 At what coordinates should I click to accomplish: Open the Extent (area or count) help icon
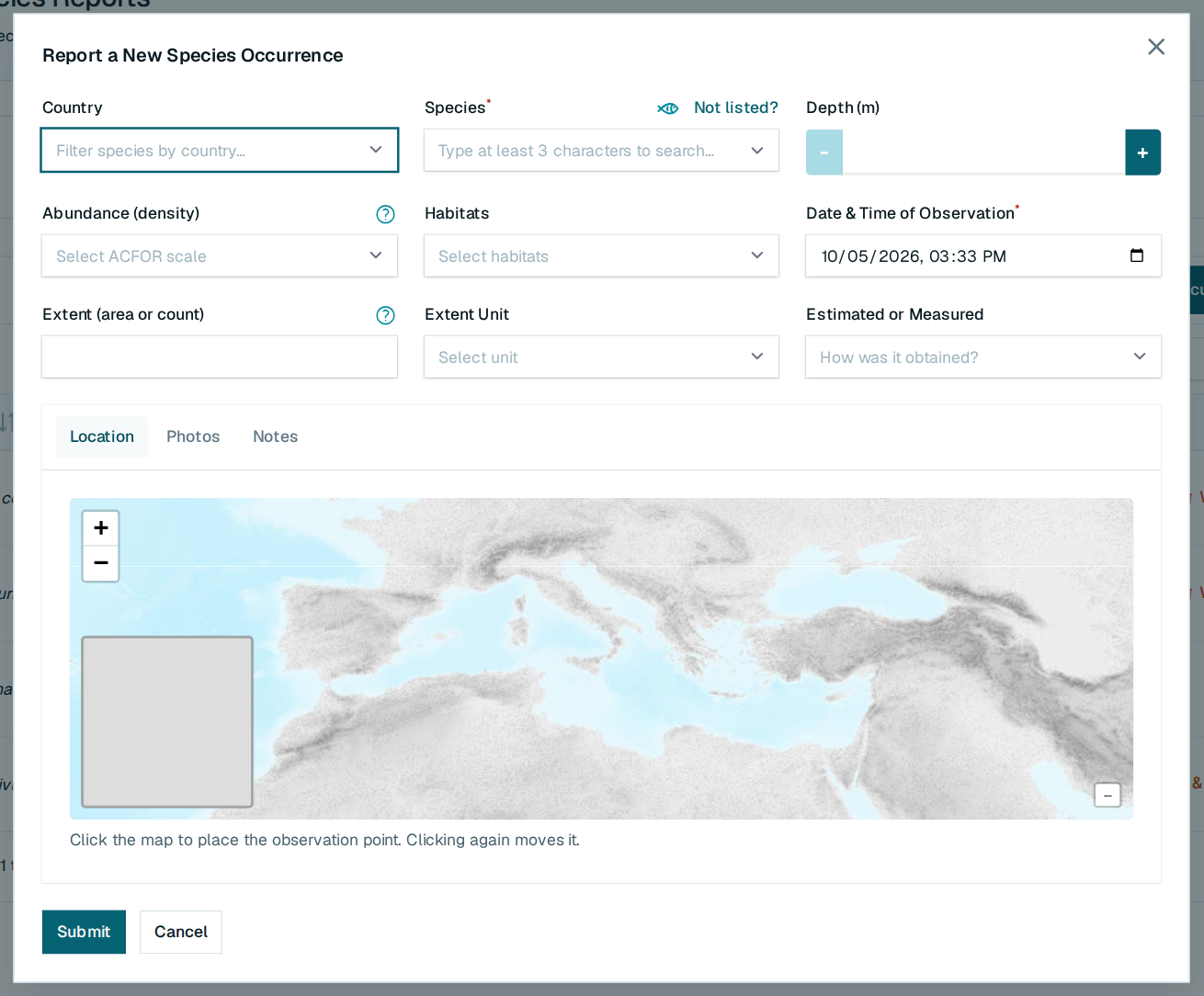click(x=386, y=315)
